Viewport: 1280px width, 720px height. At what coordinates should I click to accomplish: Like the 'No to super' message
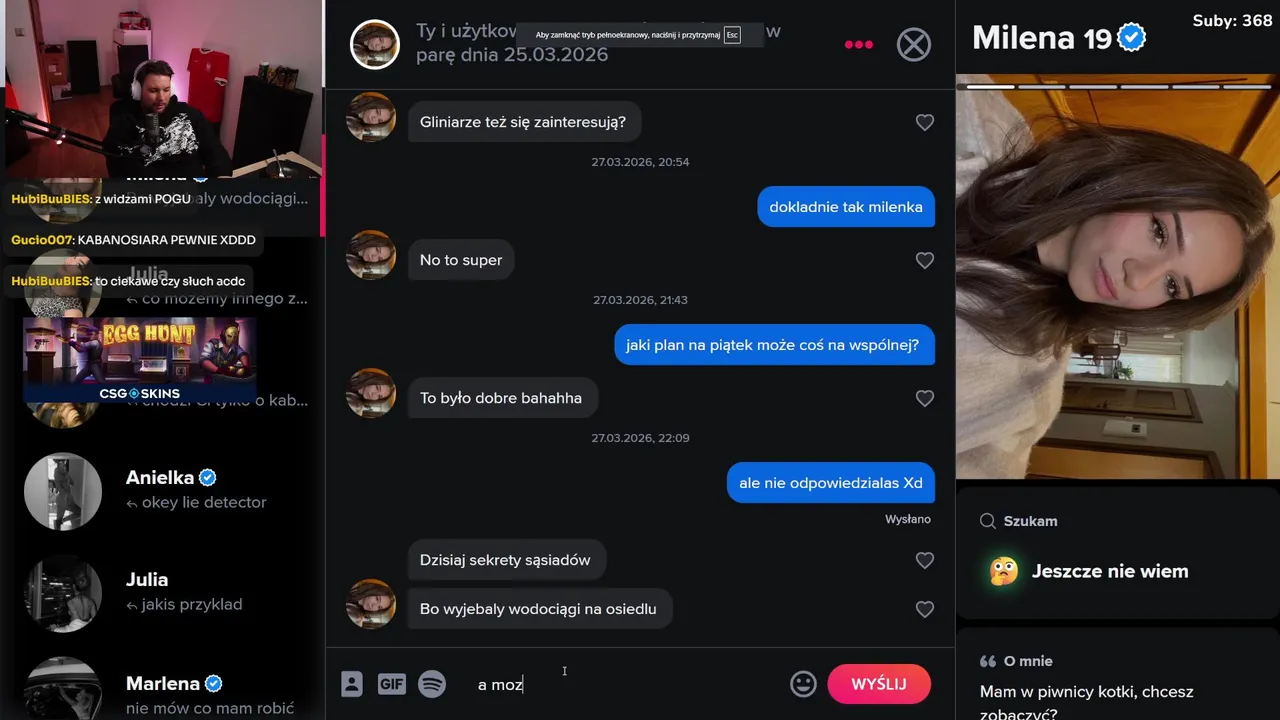tap(925, 260)
